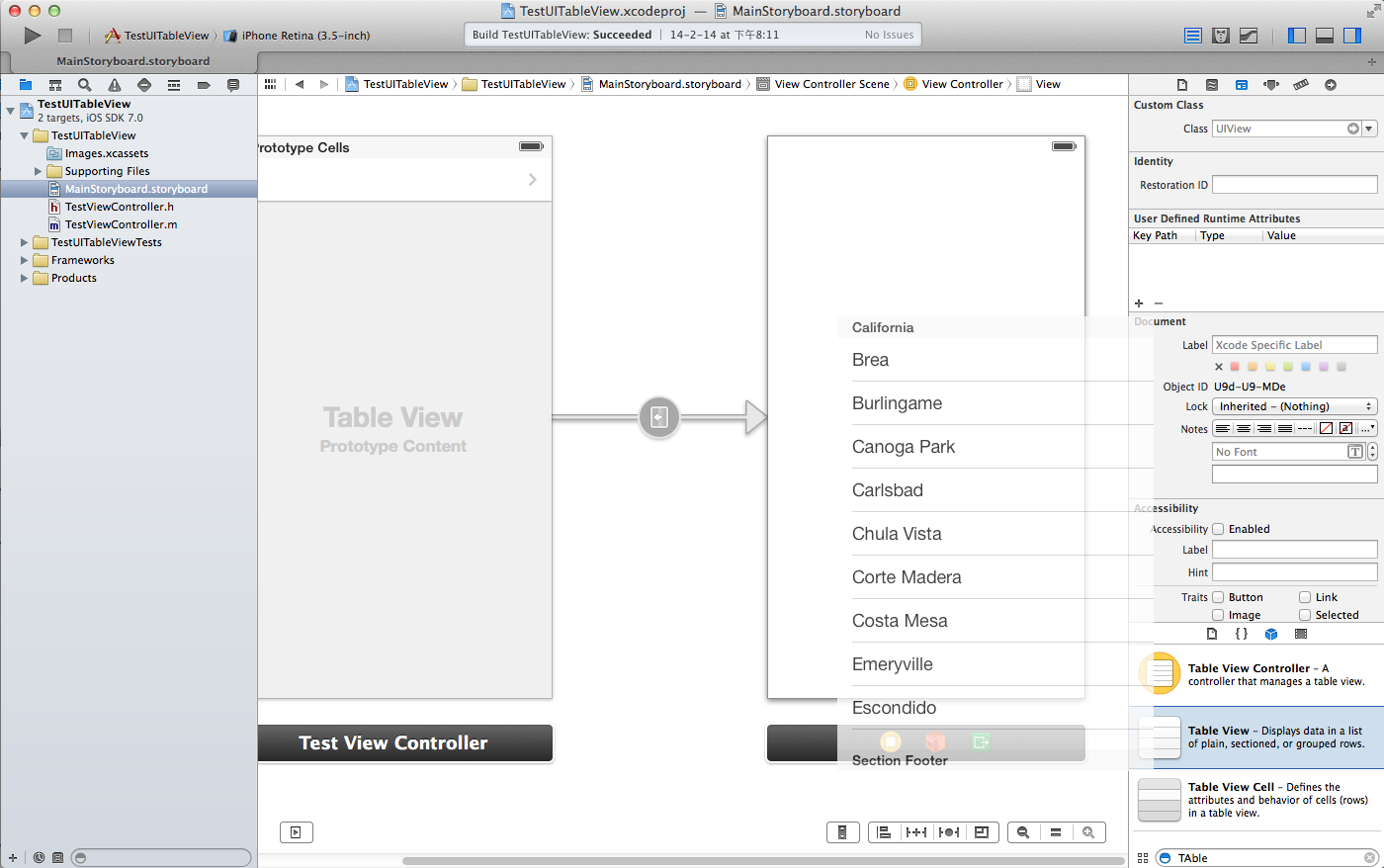Zoom out the storyboard canvas
Viewport: 1384px width, 868px height.
[1023, 832]
